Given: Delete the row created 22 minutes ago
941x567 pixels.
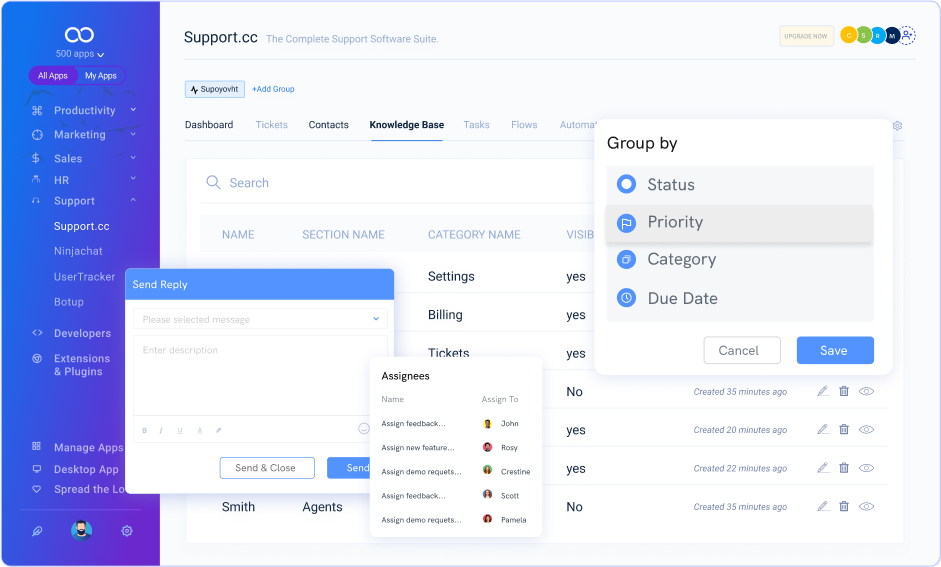Looking at the screenshot, I should 844,468.
